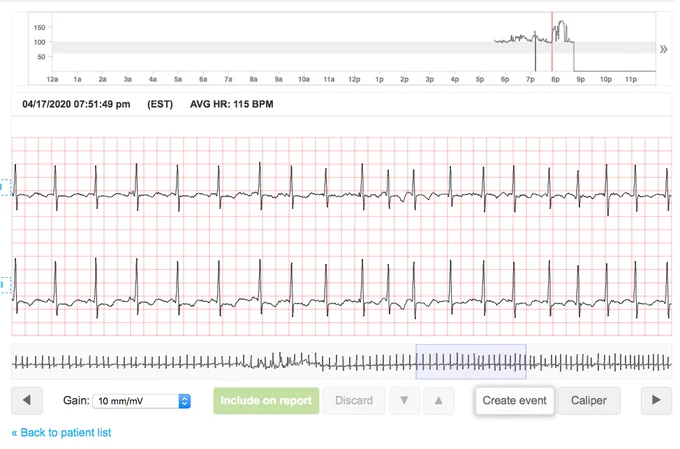Click Create event button

[x=514, y=400]
